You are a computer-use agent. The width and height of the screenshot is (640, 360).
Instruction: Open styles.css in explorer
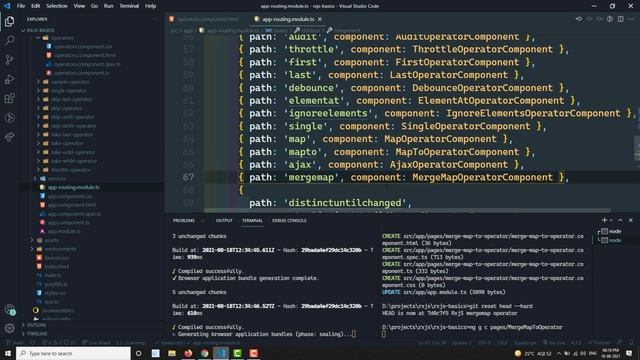(x=55, y=293)
